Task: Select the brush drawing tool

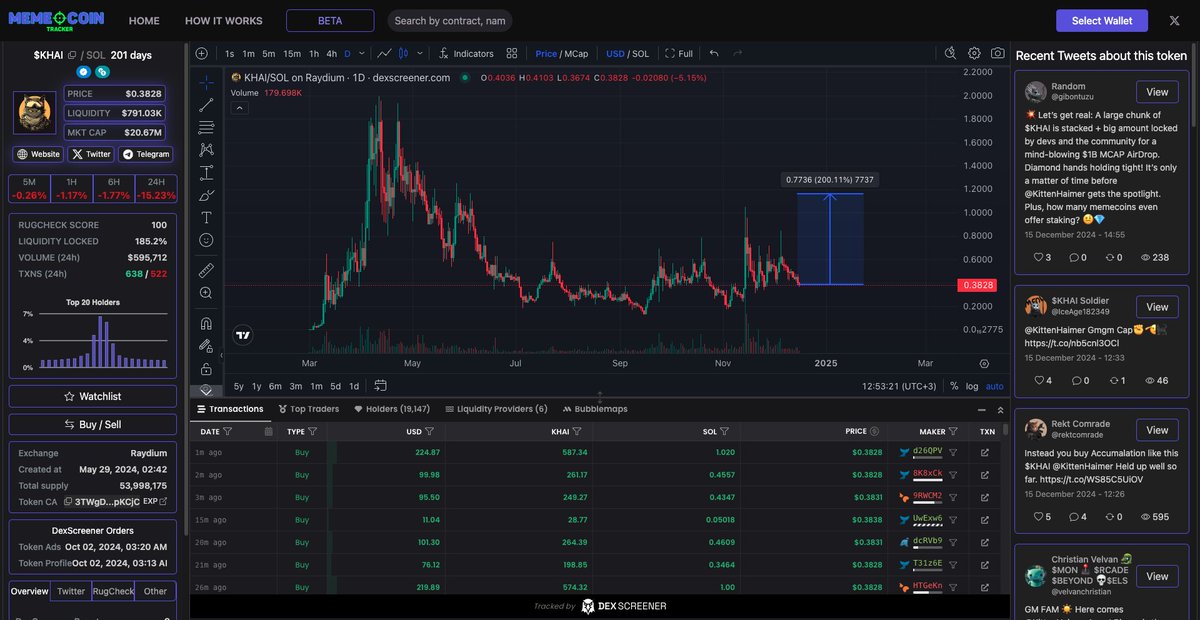Action: [x=206, y=195]
